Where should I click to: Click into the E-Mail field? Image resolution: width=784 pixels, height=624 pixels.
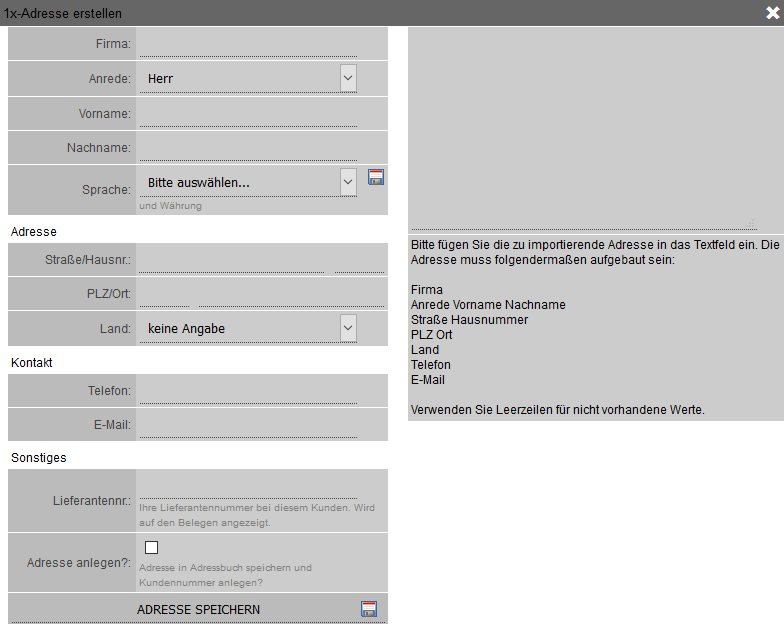(248, 426)
